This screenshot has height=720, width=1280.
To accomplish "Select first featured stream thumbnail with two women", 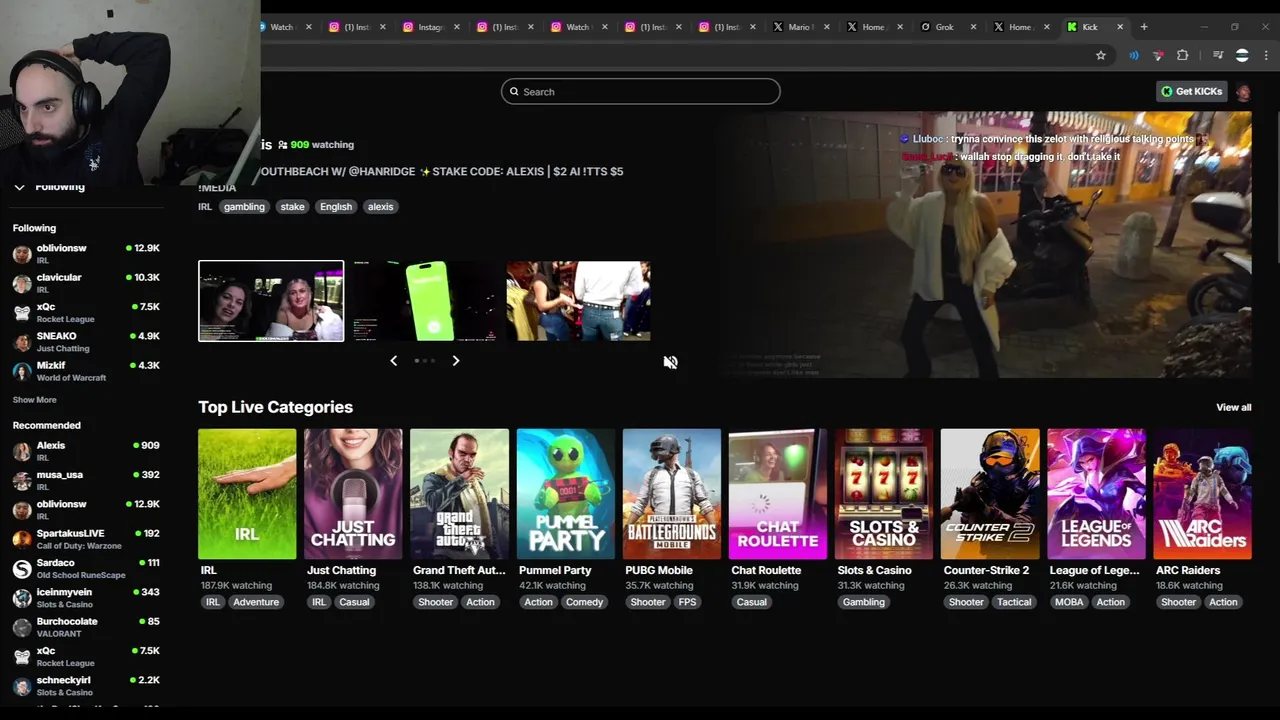I will 271,301.
